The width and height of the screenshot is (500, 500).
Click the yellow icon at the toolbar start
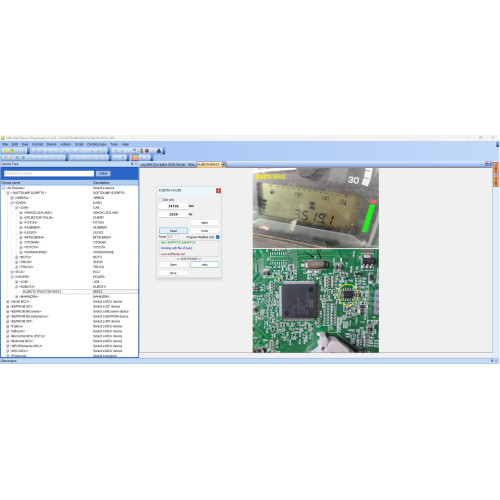(x=5, y=151)
